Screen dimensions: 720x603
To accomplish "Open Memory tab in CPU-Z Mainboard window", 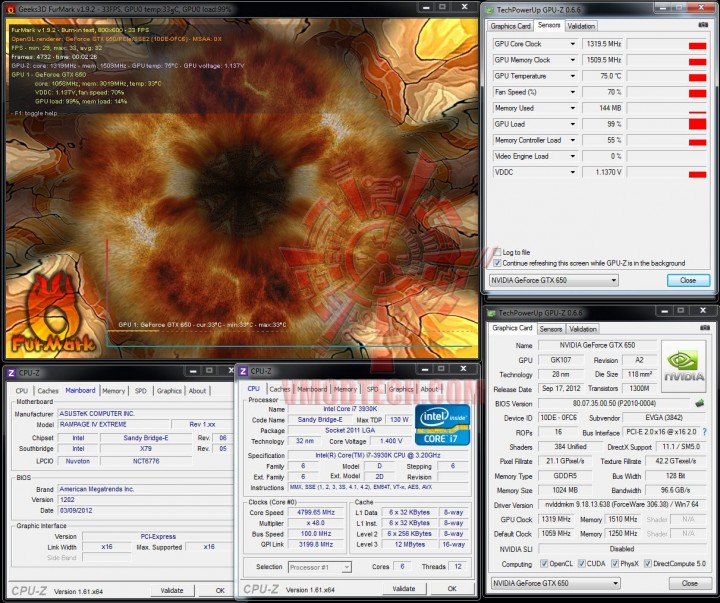I will (113, 391).
